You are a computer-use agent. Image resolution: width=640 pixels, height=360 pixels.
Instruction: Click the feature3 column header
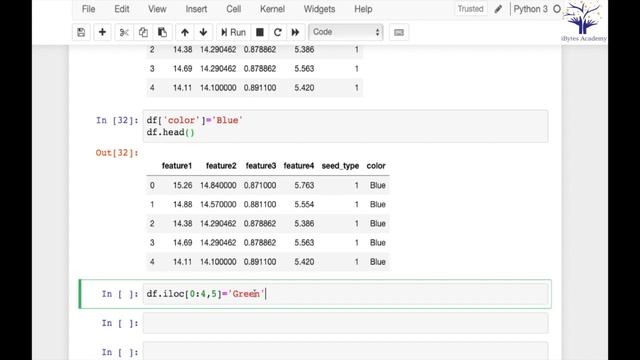pos(261,166)
